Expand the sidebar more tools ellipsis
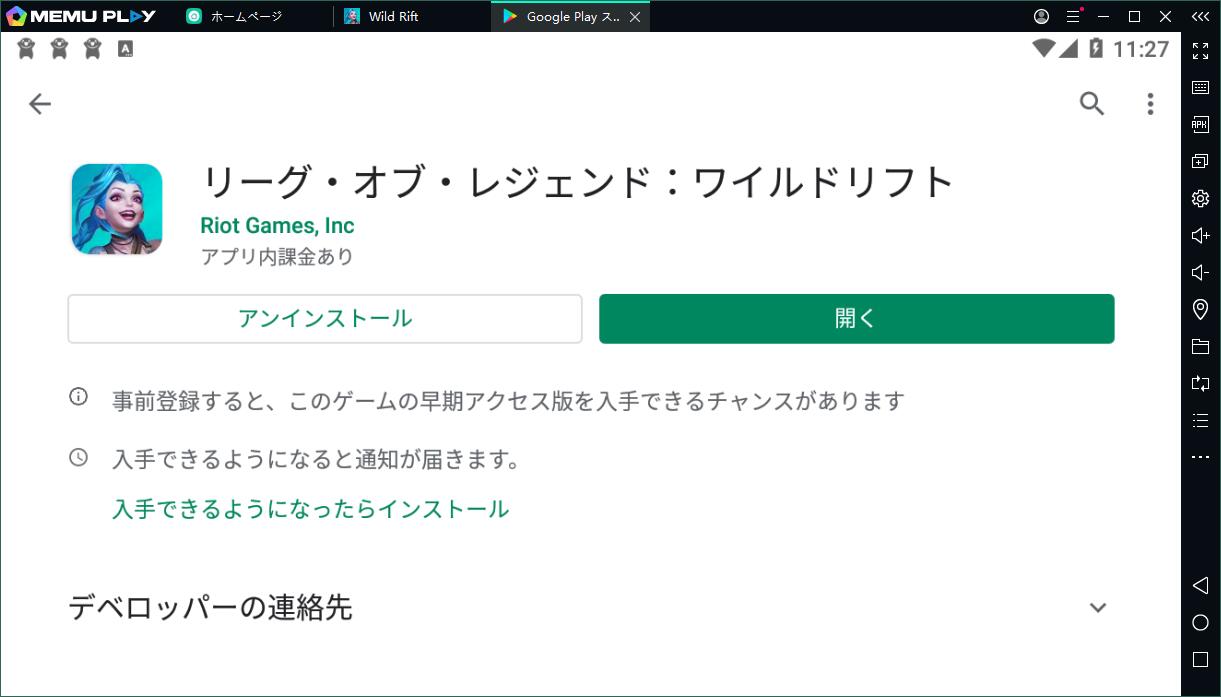This screenshot has width=1221, height=697. (x=1200, y=458)
